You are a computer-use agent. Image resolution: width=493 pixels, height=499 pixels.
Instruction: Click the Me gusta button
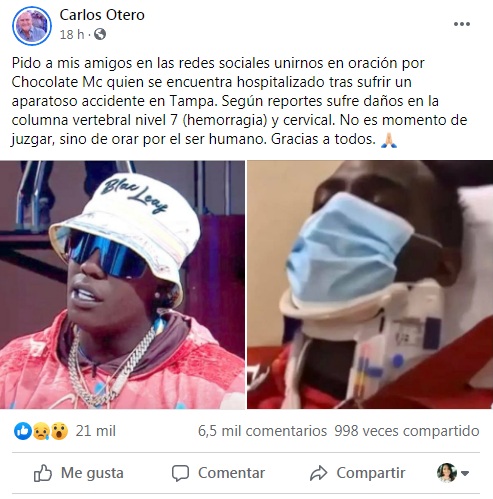(79, 473)
